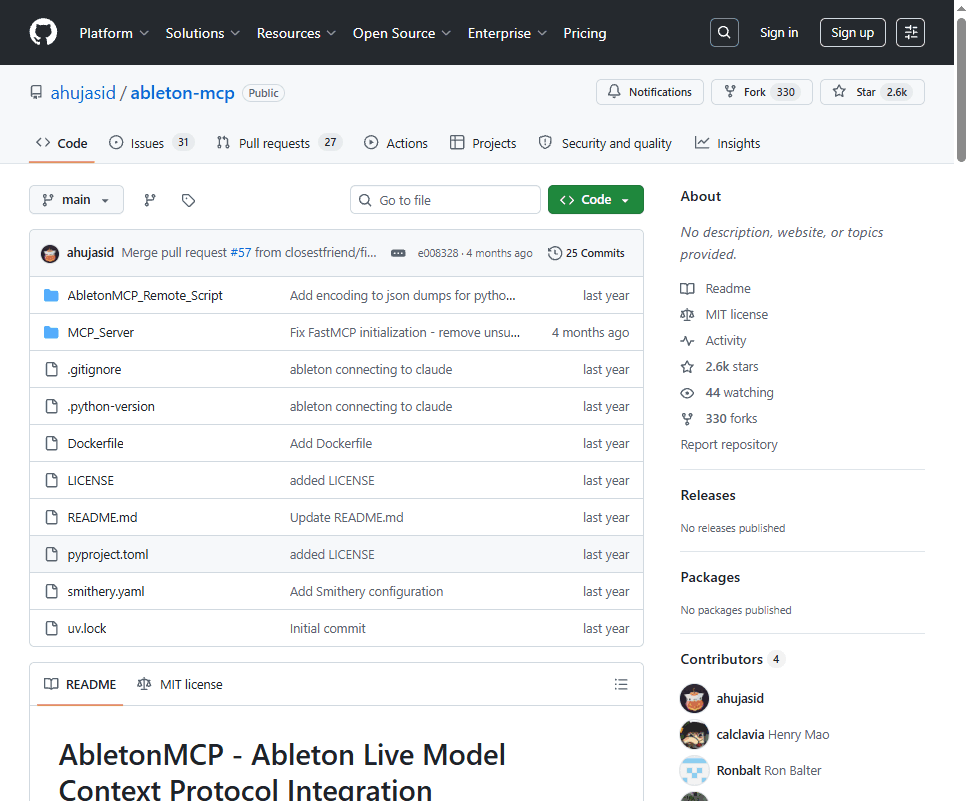Open the ahujasid owner link

(83, 93)
